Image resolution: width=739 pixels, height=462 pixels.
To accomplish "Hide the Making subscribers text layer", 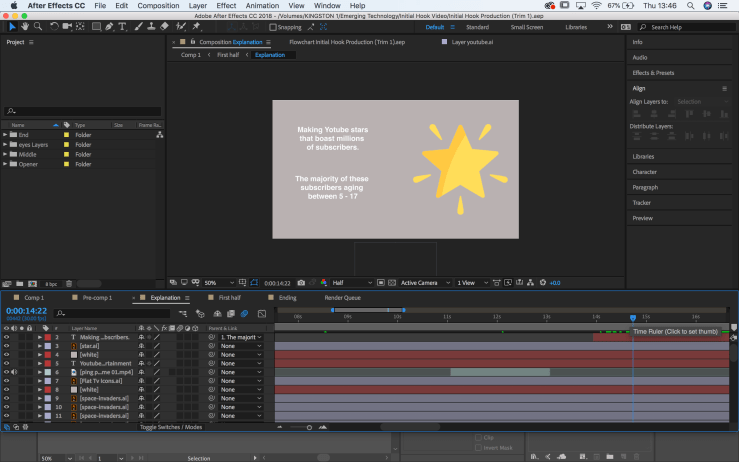I will click(x=7, y=338).
